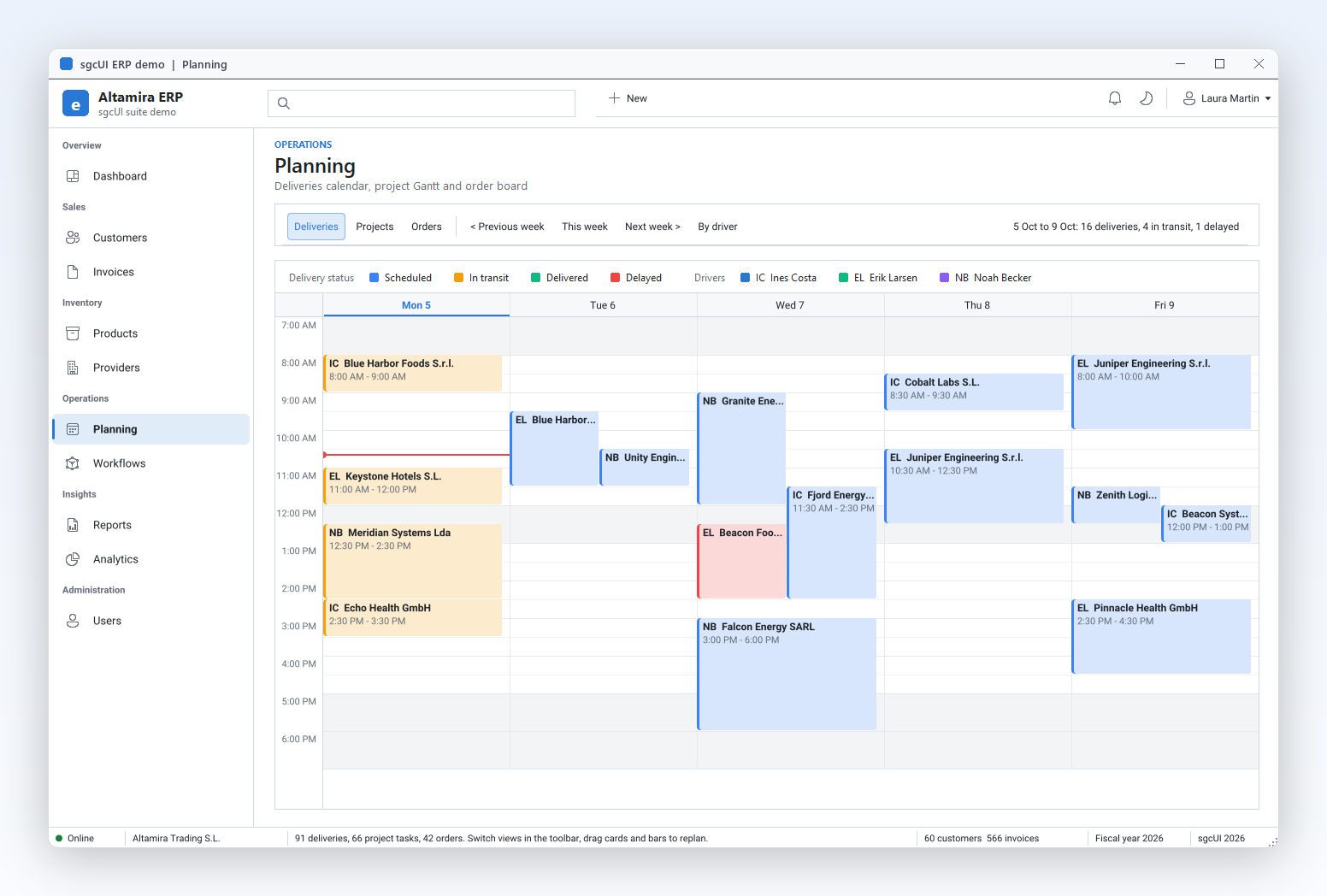Screen dimensions: 1327x896
Task: Switch to the Orders tab
Action: [427, 227]
